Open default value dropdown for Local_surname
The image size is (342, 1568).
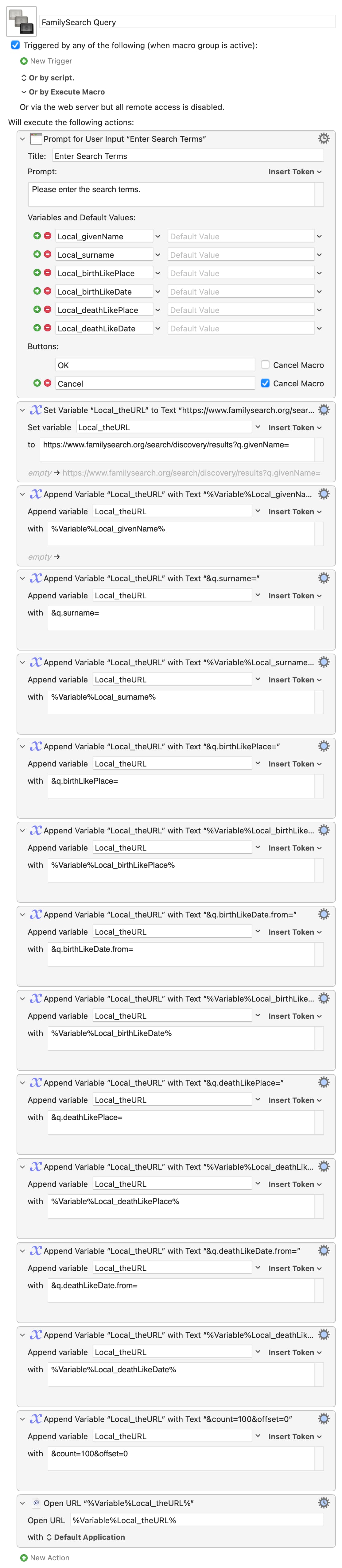click(319, 254)
